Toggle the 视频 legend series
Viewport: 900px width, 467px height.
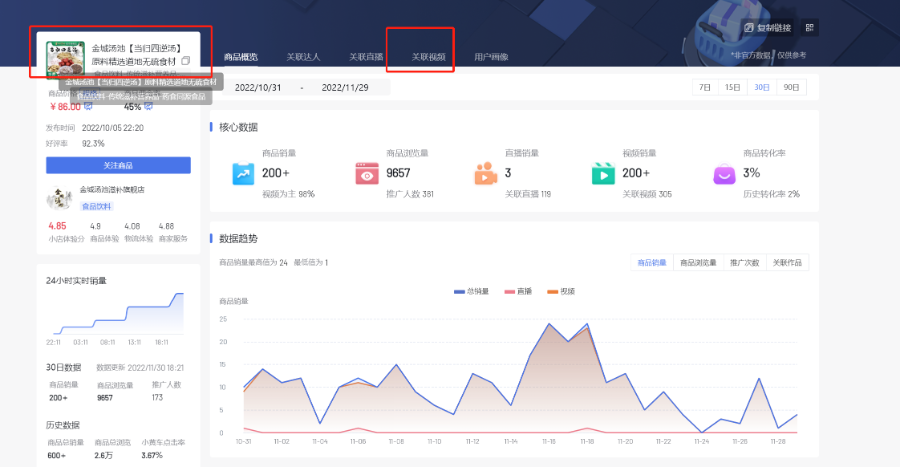point(561,291)
